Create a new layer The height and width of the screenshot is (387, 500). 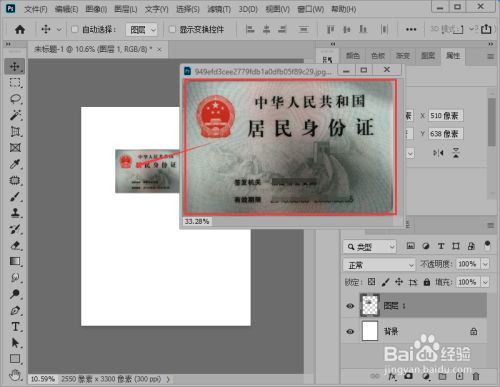coord(459,376)
